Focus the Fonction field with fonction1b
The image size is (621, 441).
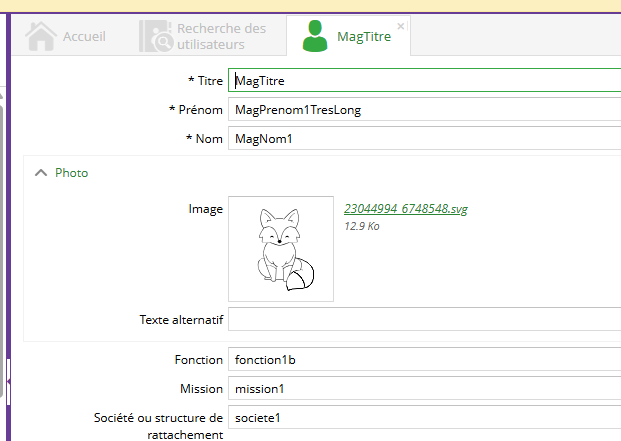pos(424,359)
